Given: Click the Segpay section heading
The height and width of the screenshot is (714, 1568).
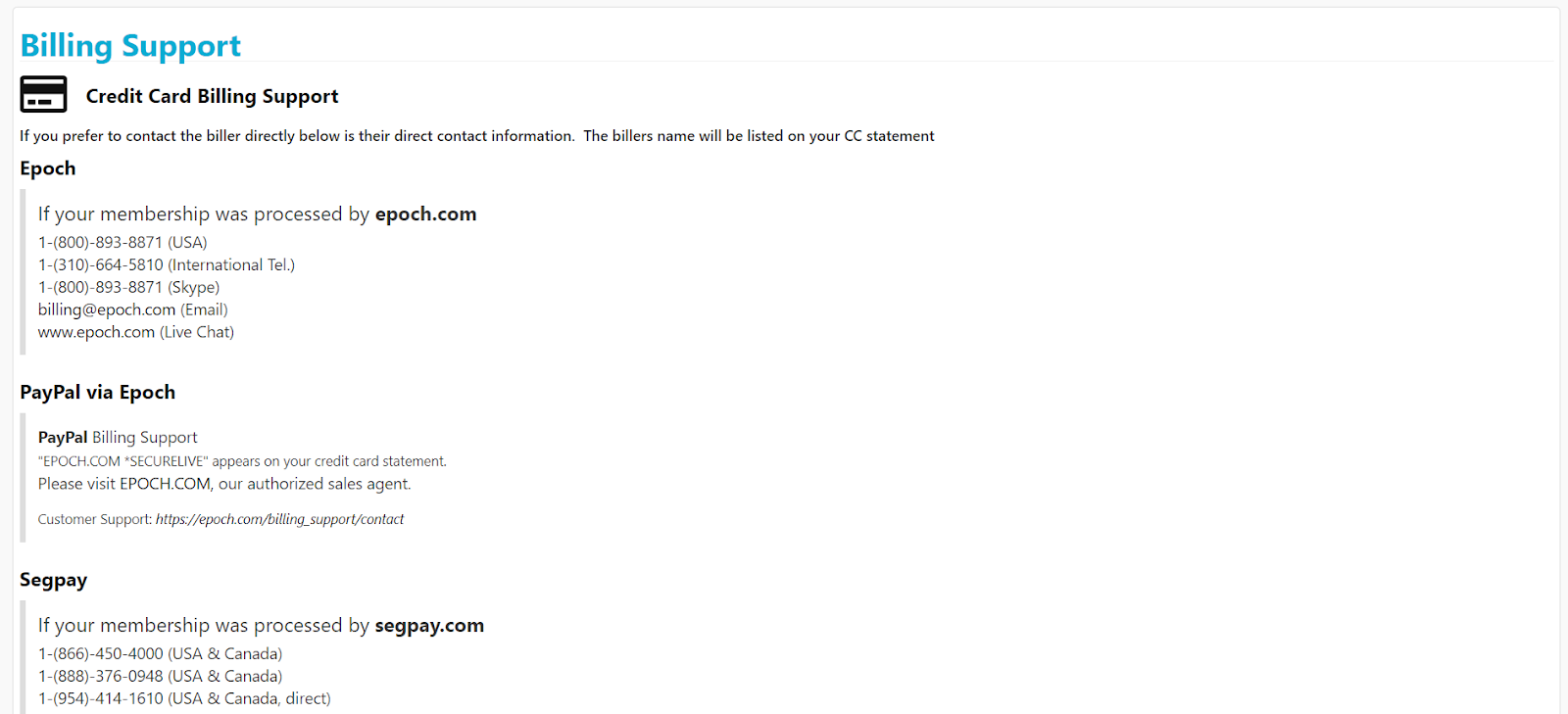Looking at the screenshot, I should 54,580.
